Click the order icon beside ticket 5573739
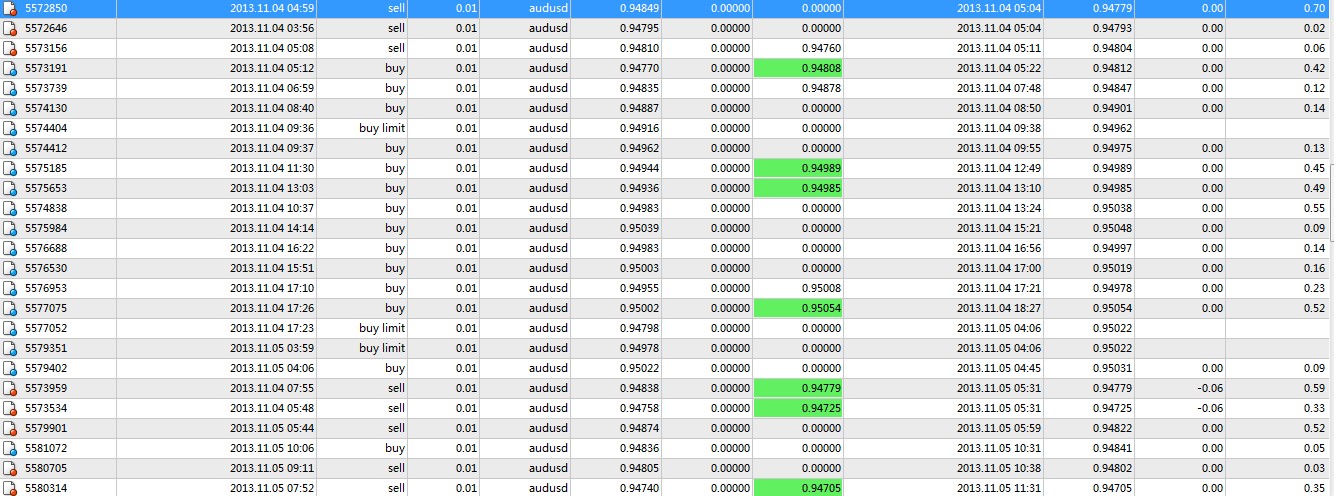 pyautogui.click(x=10, y=89)
